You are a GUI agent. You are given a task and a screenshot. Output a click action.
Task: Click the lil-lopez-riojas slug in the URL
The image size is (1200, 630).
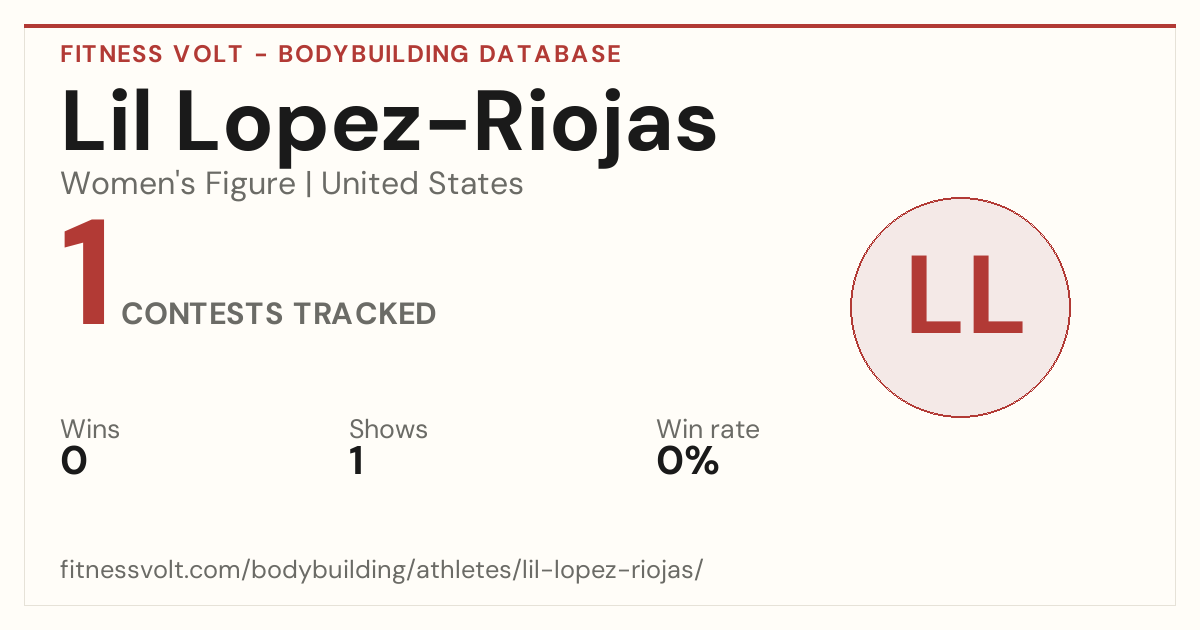(607, 570)
